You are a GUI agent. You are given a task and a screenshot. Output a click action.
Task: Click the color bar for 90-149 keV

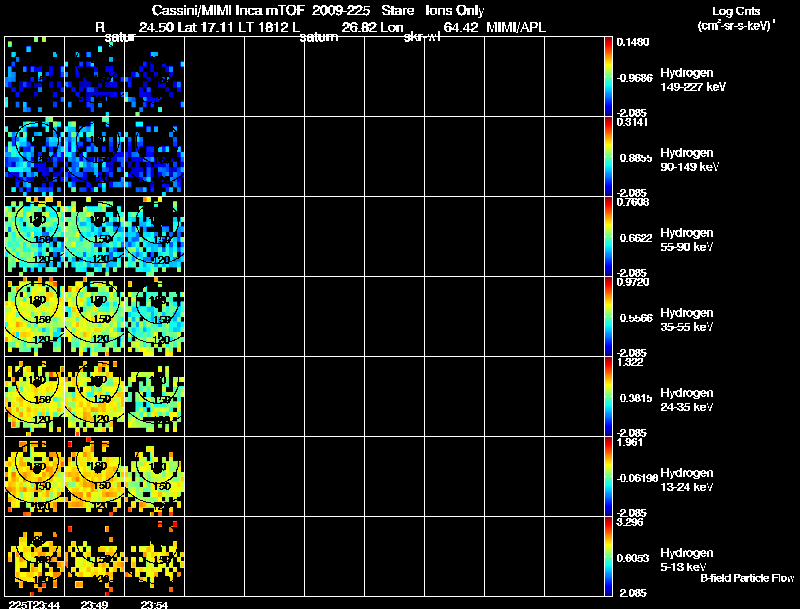click(x=608, y=157)
